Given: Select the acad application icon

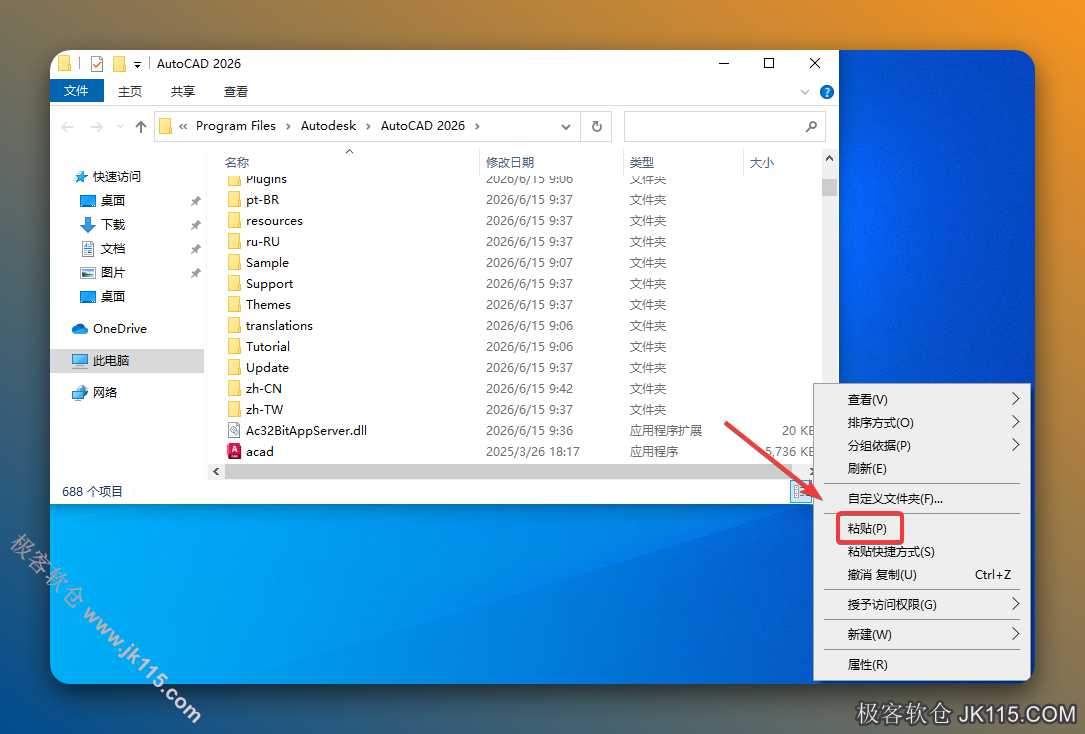Looking at the screenshot, I should 234,451.
